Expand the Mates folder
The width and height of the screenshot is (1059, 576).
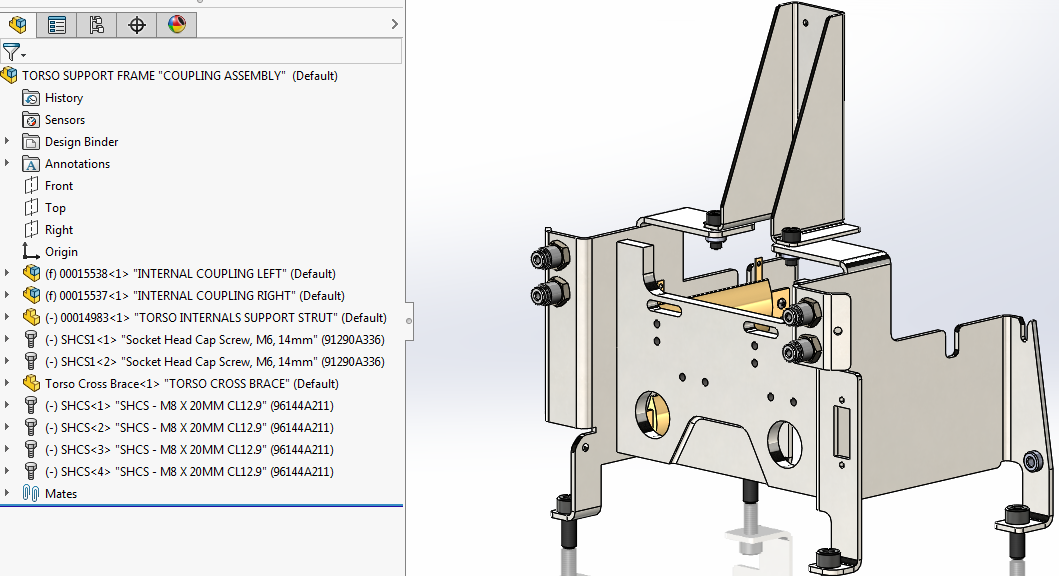pyautogui.click(x=8, y=493)
